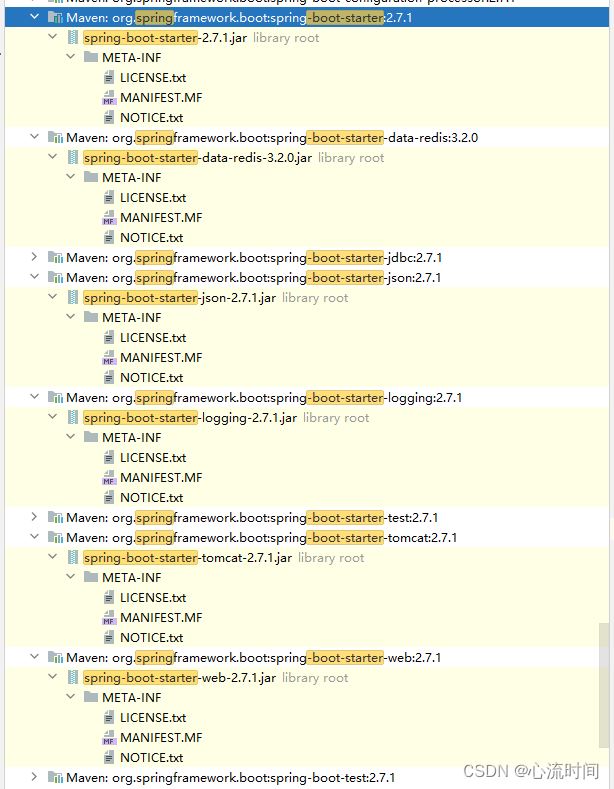
Task: Select MANIFEST.MF under spring-boot-starter-logging-2.7.1.jar
Action: [x=161, y=478]
